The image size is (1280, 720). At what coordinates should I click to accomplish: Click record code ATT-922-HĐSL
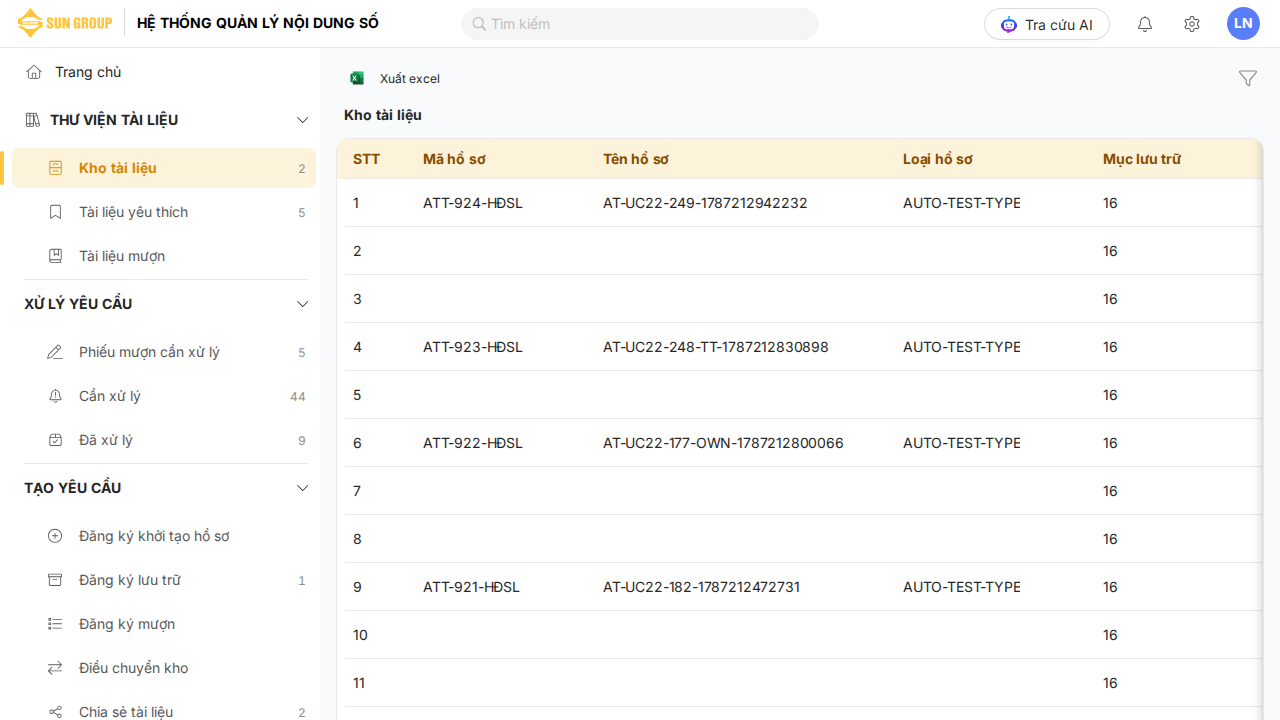473,443
